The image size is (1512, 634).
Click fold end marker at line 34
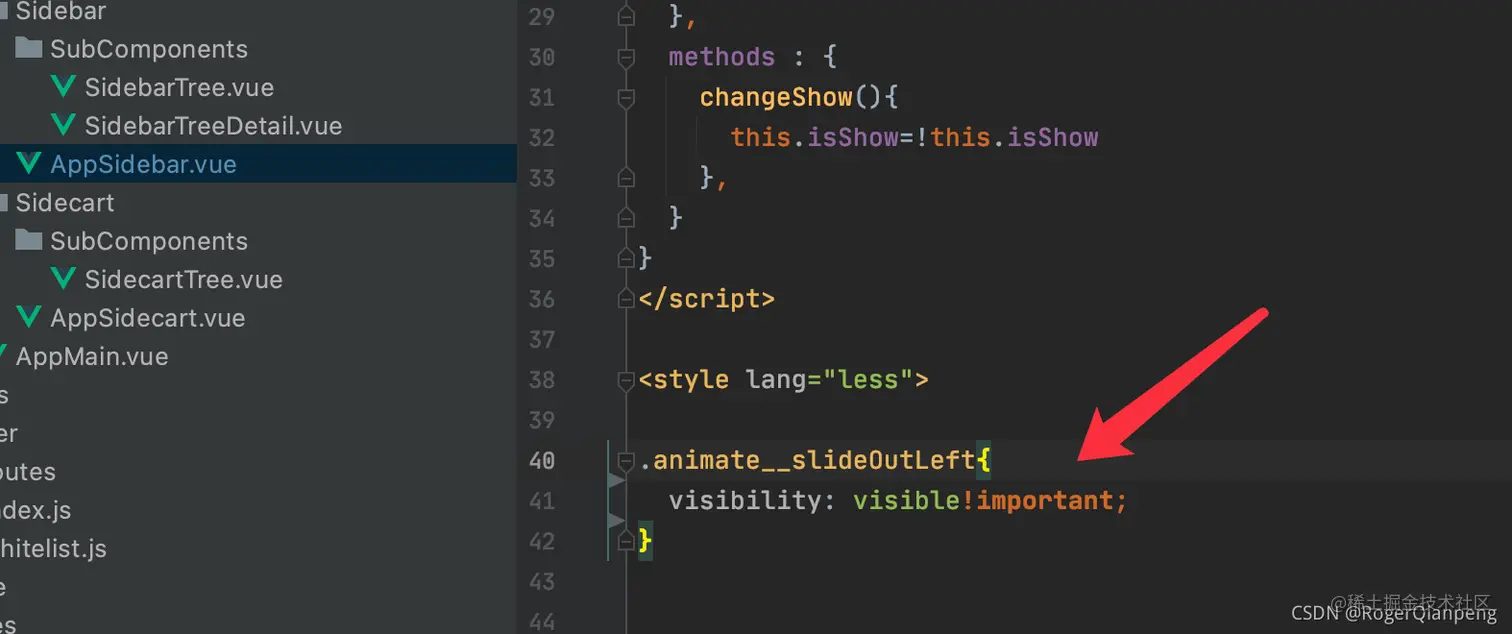pyautogui.click(x=626, y=218)
